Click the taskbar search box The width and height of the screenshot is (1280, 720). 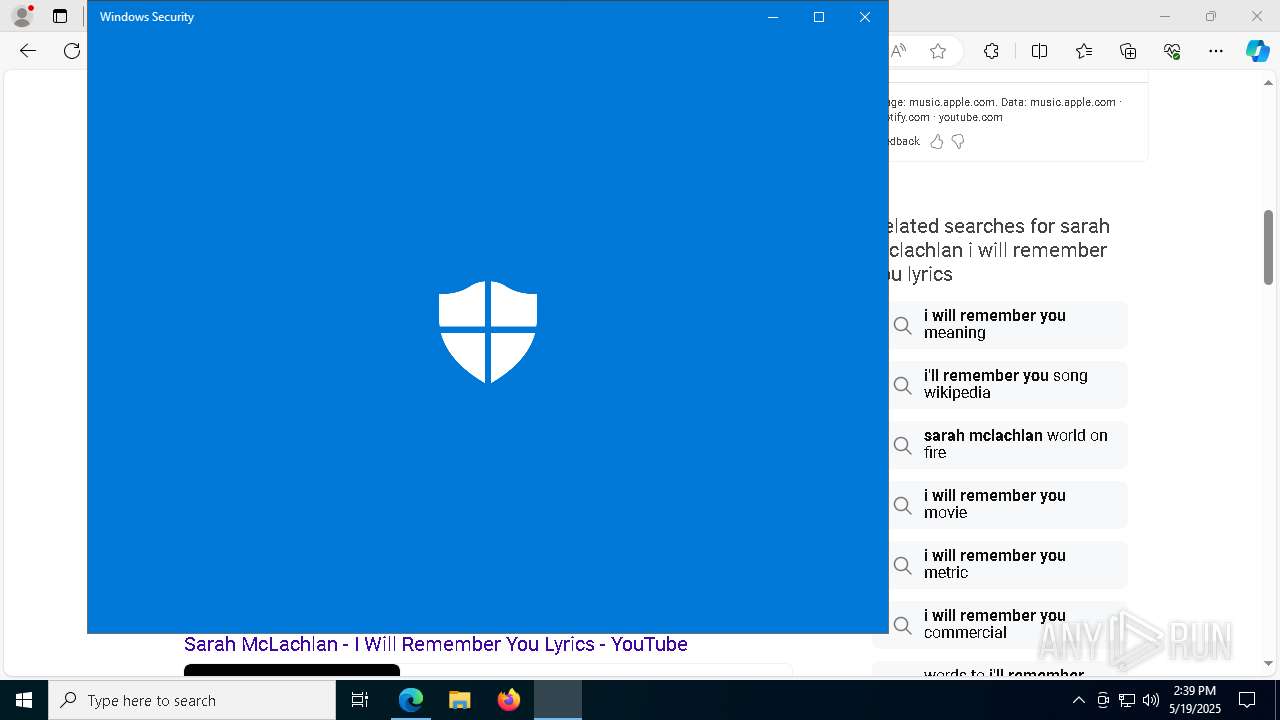click(x=192, y=700)
